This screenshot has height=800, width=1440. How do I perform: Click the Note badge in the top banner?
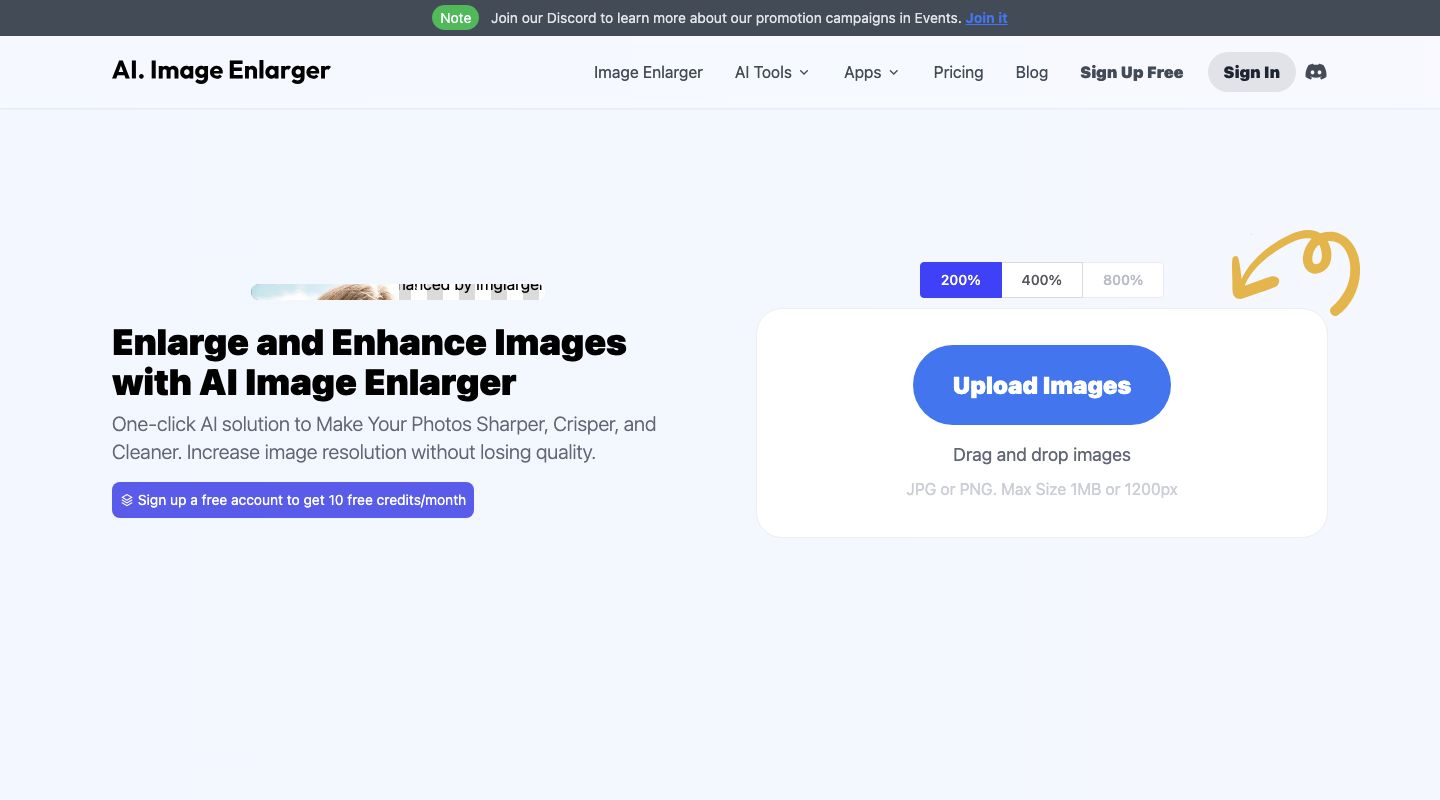pos(455,18)
